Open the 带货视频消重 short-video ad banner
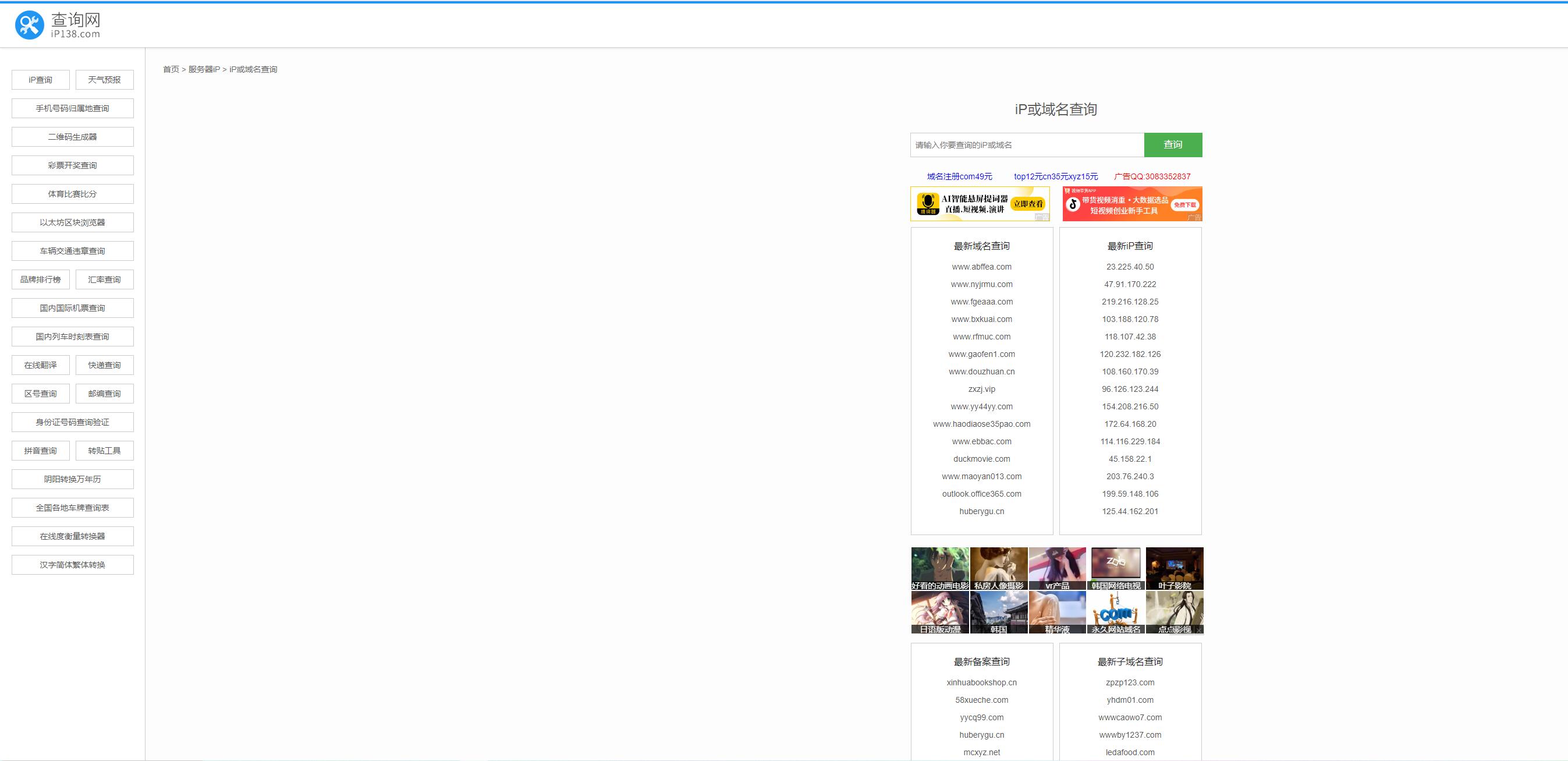Image resolution: width=1568 pixels, height=761 pixels. [x=1132, y=204]
